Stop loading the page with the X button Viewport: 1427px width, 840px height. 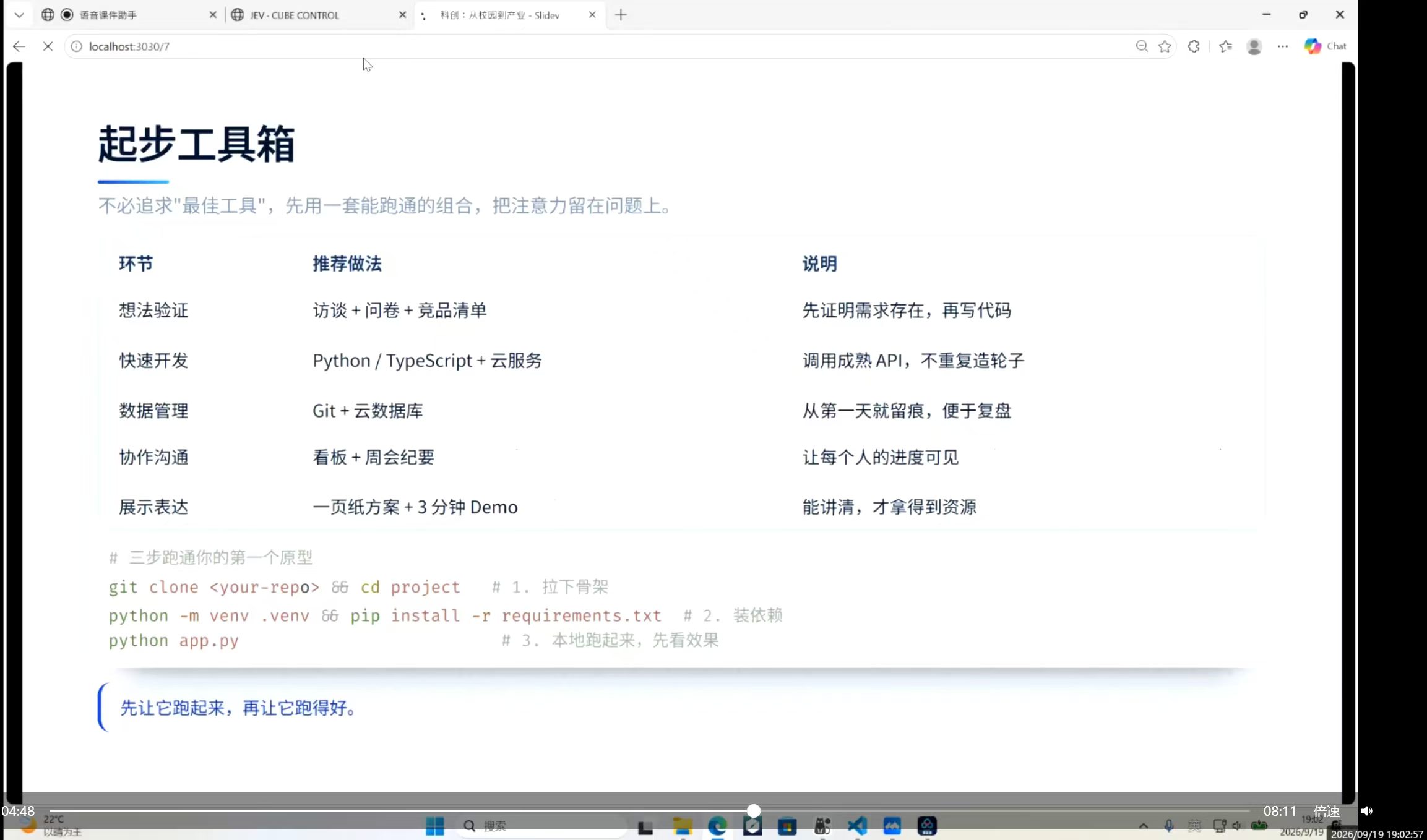48,46
